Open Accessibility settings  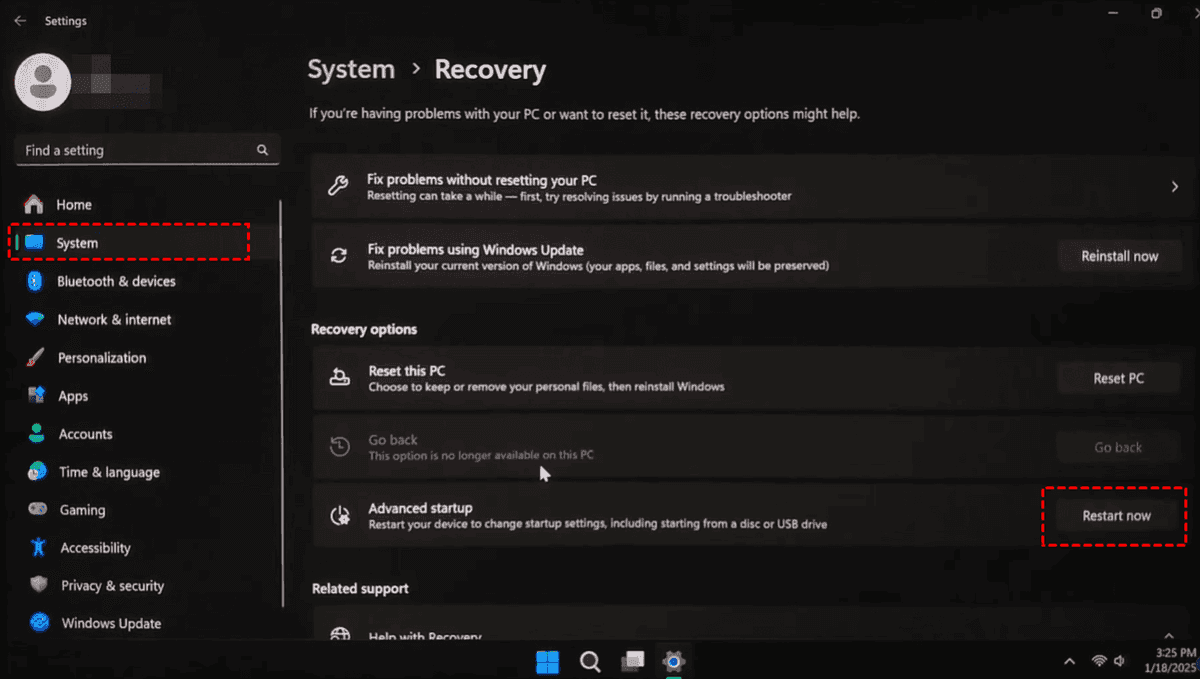pyautogui.click(x=95, y=547)
